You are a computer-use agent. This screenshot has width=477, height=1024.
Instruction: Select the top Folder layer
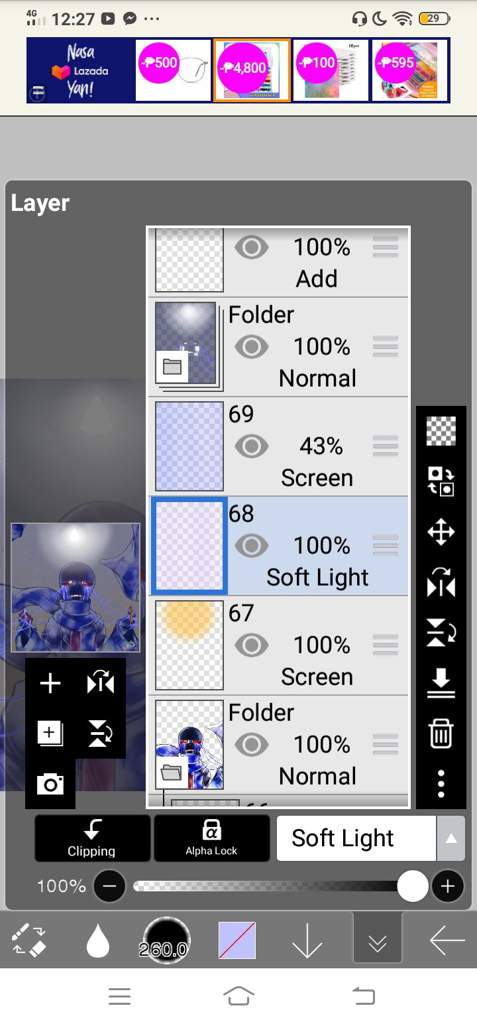279,346
